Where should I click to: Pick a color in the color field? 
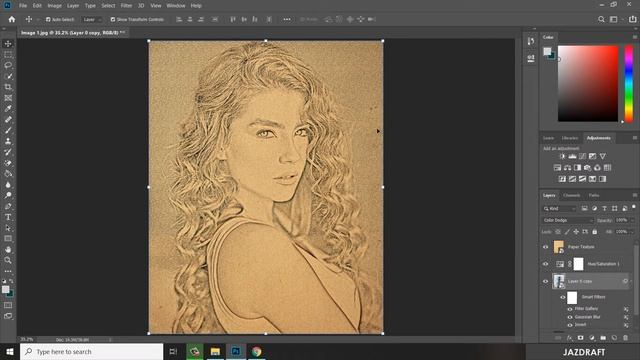[x=588, y=83]
